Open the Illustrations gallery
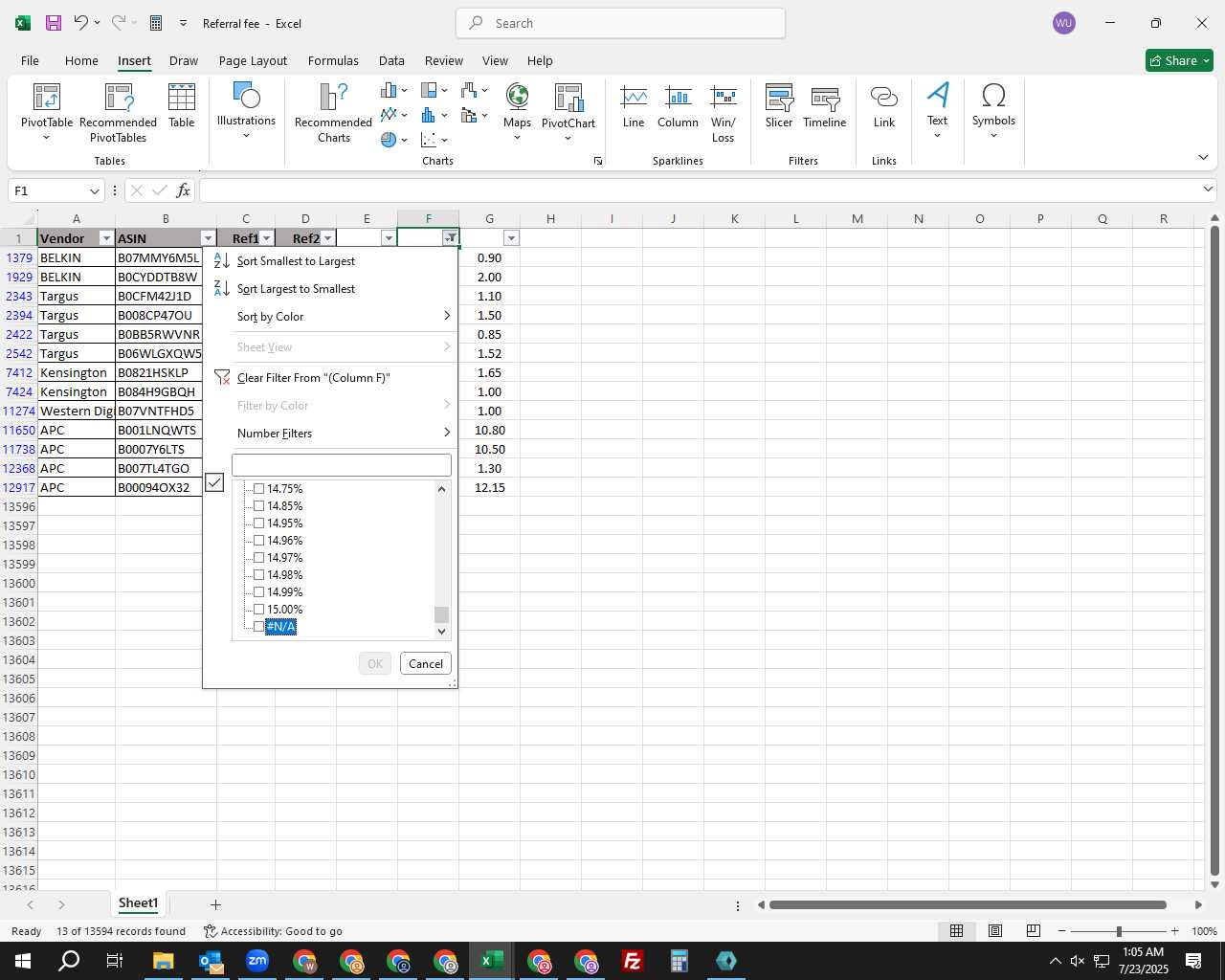Viewport: 1225px width, 980px height. click(x=246, y=110)
